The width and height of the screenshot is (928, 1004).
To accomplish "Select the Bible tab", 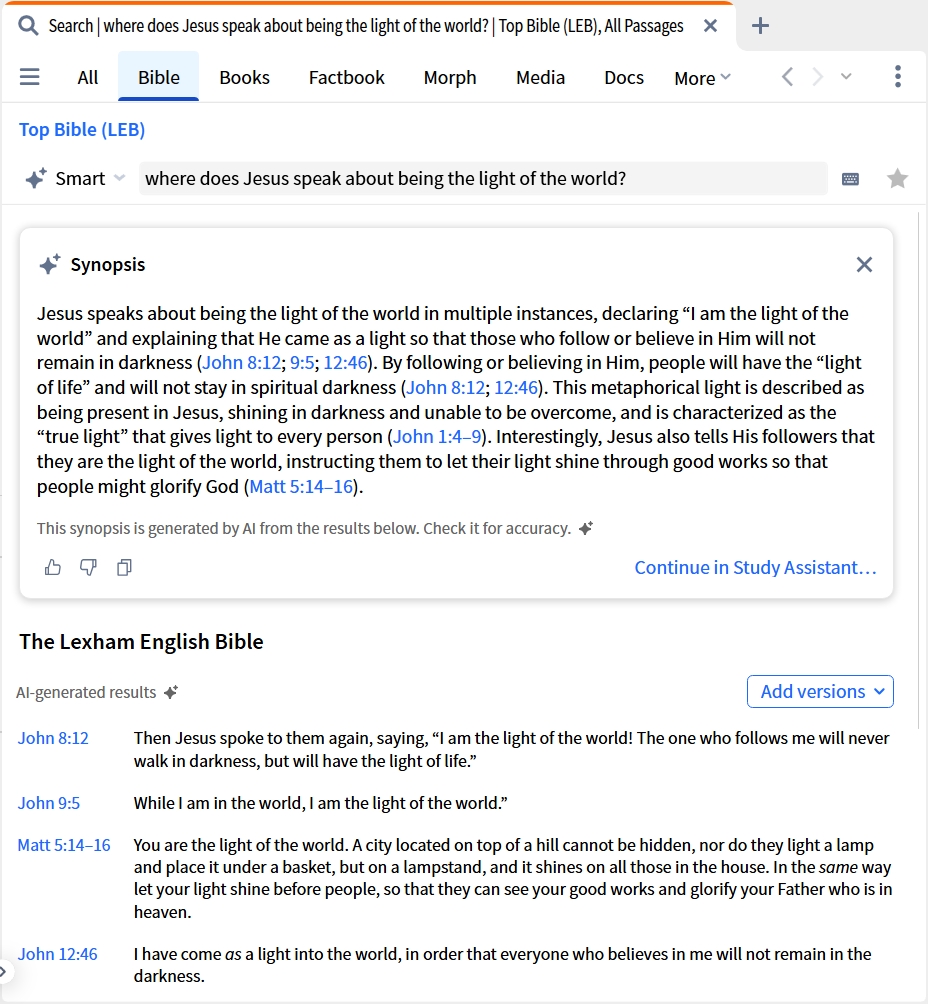I will [159, 77].
